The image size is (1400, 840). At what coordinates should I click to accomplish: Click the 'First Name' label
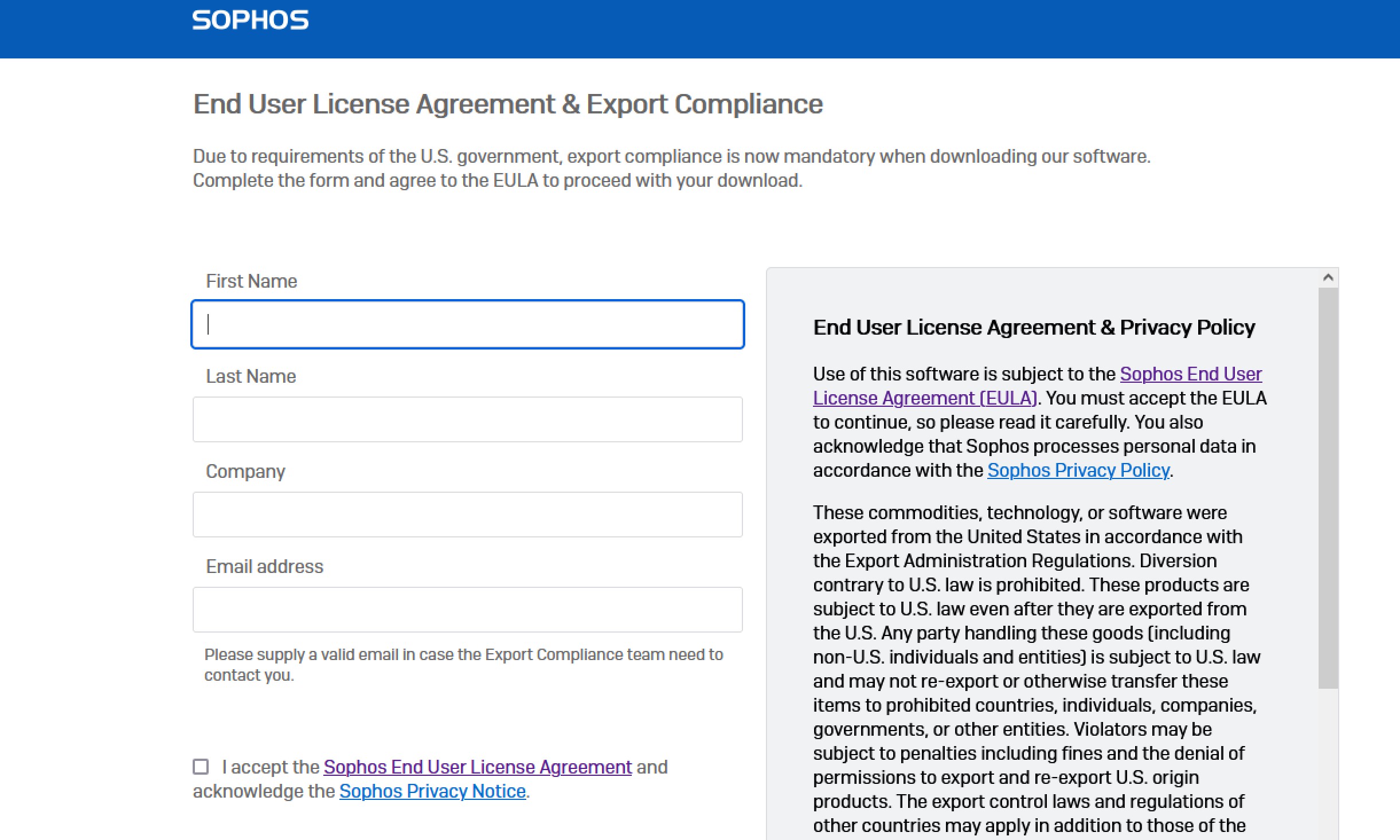252,281
